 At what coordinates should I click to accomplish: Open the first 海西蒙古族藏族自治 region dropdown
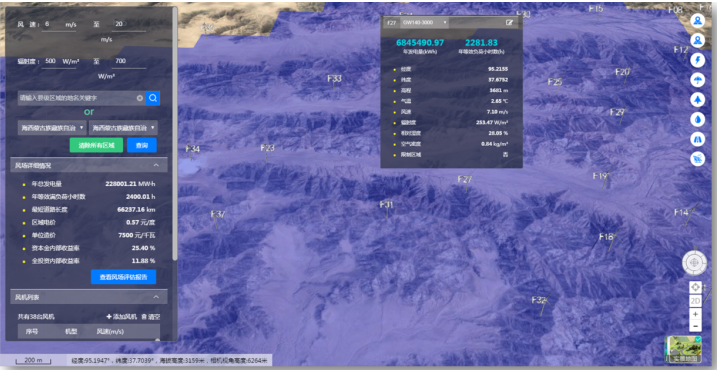(x=52, y=128)
